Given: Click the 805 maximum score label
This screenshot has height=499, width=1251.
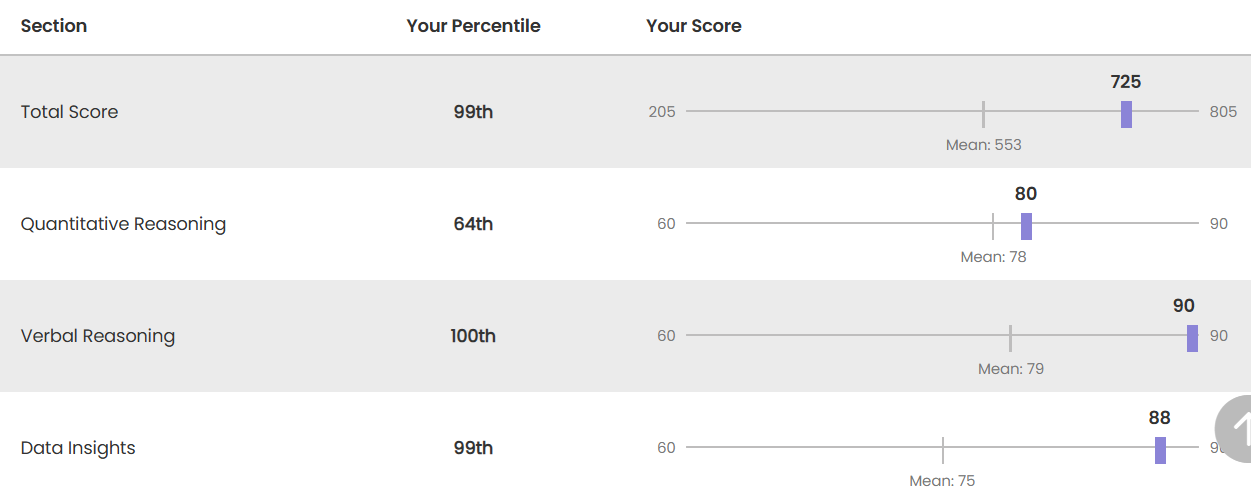Looking at the screenshot, I should click(1223, 112).
